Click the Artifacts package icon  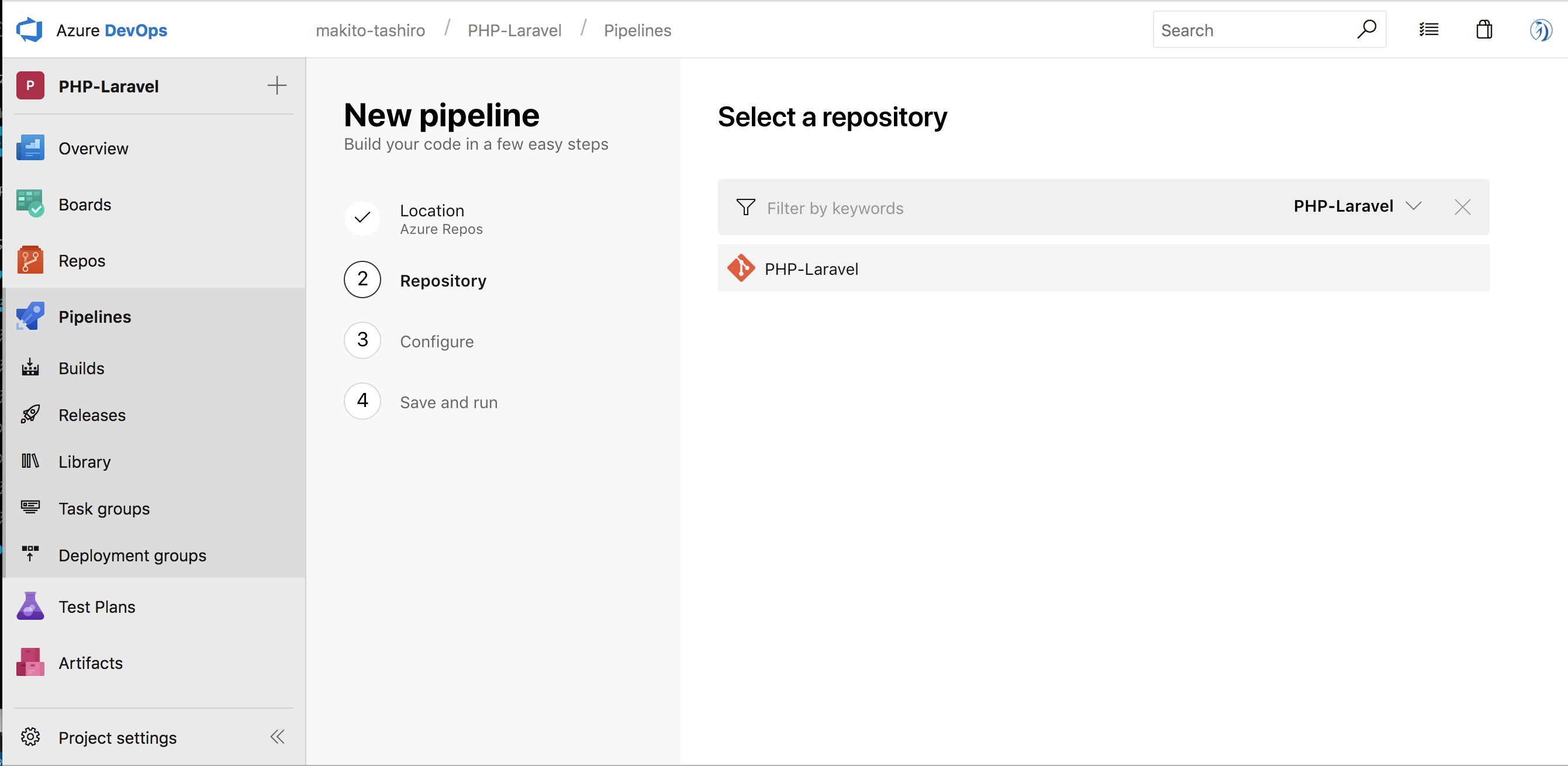click(x=30, y=663)
